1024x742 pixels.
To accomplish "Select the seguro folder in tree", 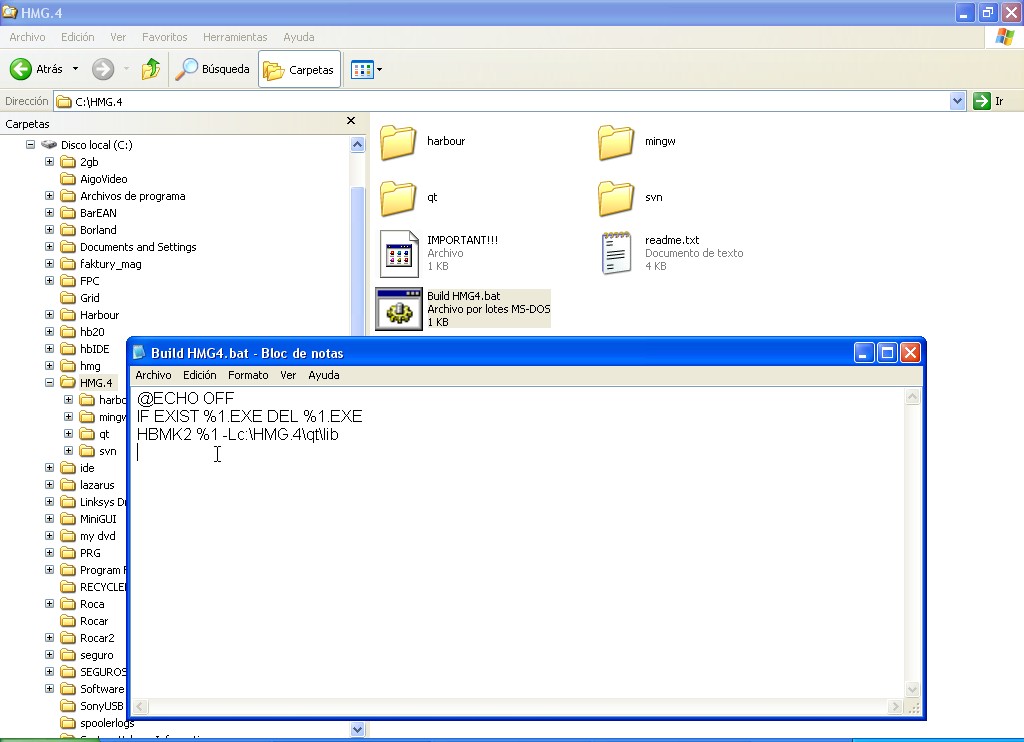I will [x=96, y=655].
